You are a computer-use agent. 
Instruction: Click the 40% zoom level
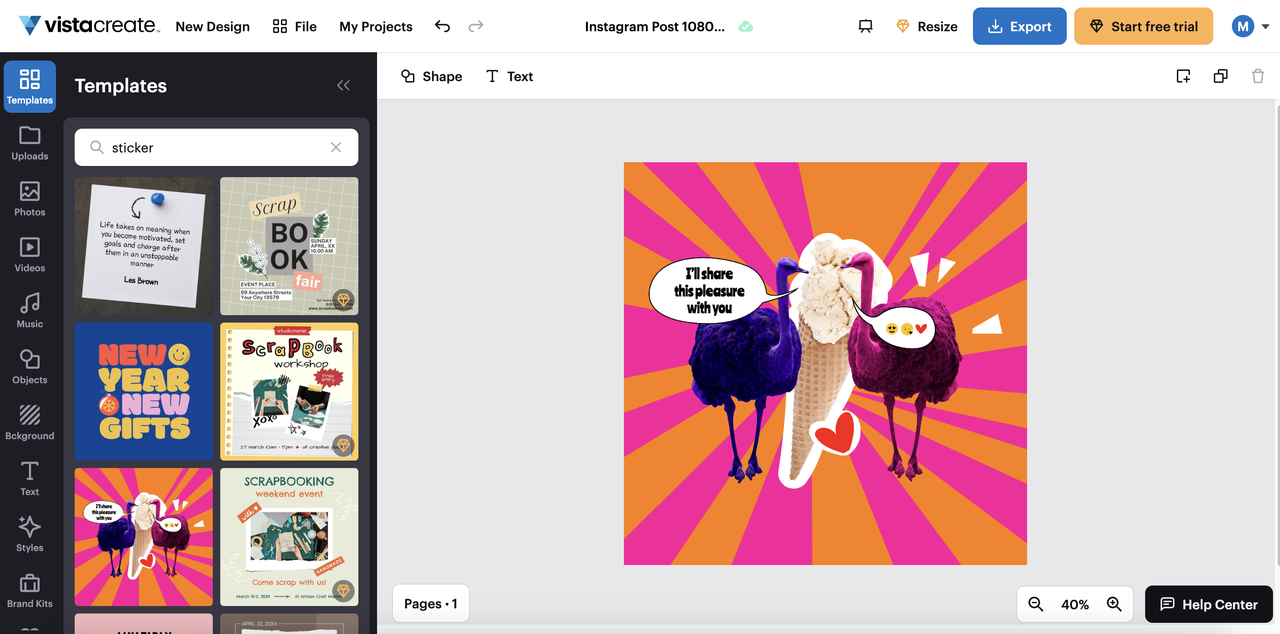click(x=1075, y=604)
